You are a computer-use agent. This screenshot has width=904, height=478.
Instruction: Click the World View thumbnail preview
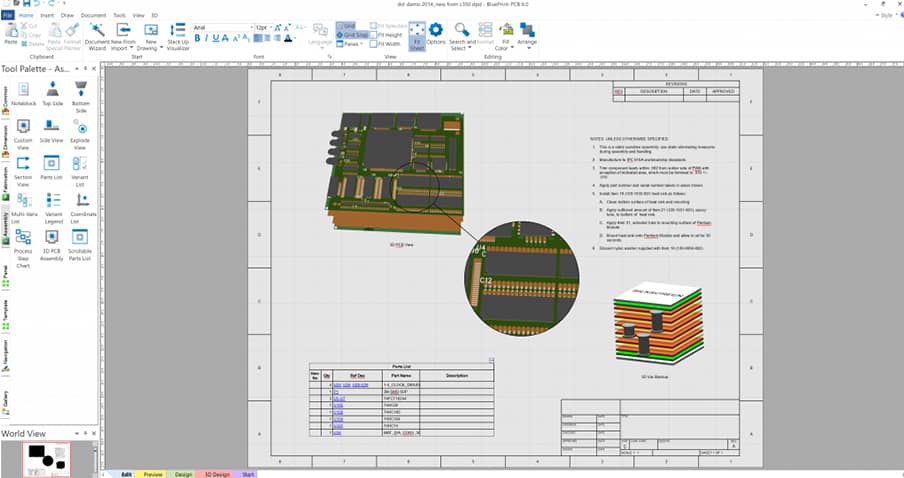point(47,458)
